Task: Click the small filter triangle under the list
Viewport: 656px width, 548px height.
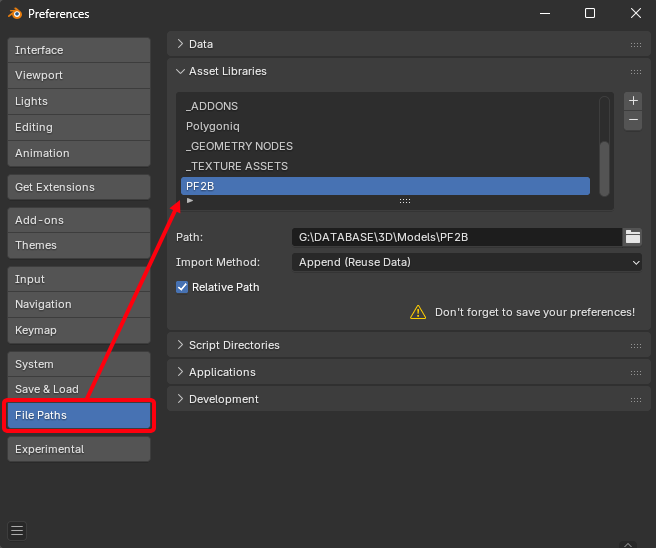Action: (x=190, y=201)
